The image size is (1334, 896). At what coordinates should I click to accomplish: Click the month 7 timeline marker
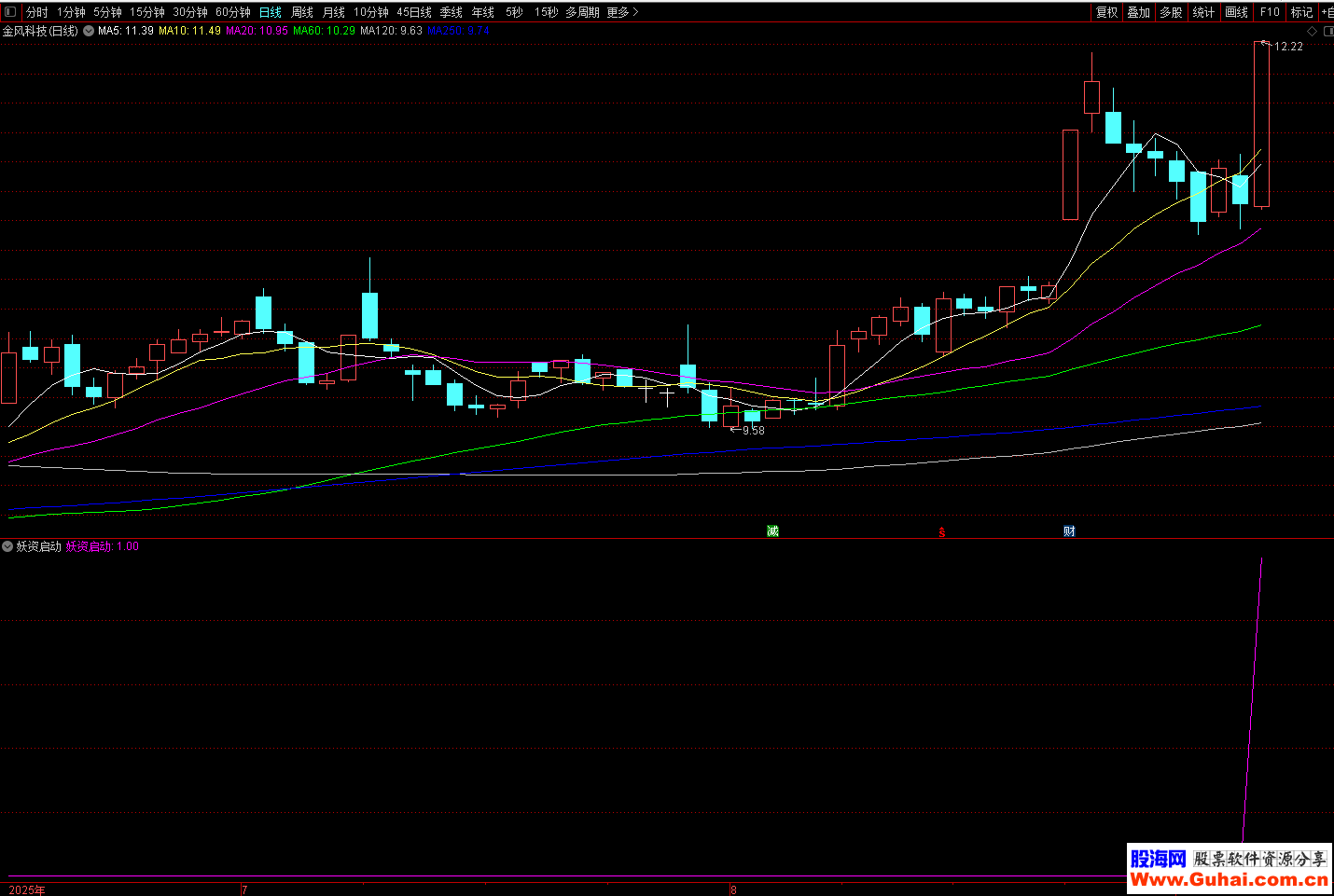(x=244, y=889)
